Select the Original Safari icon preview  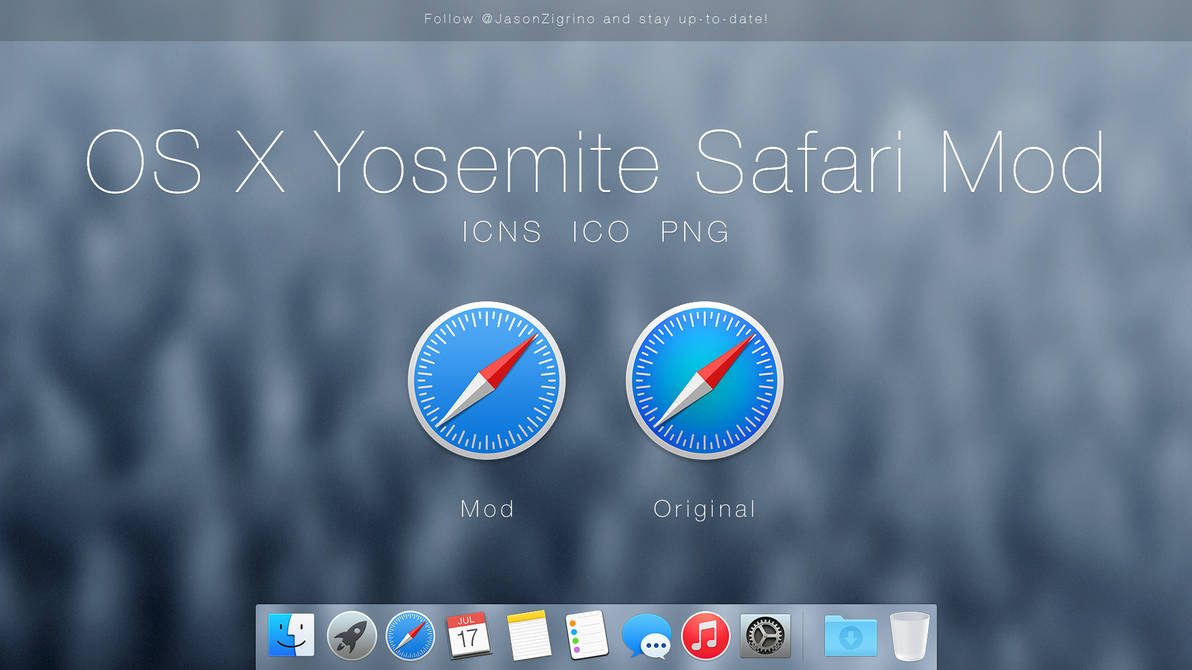tap(705, 381)
